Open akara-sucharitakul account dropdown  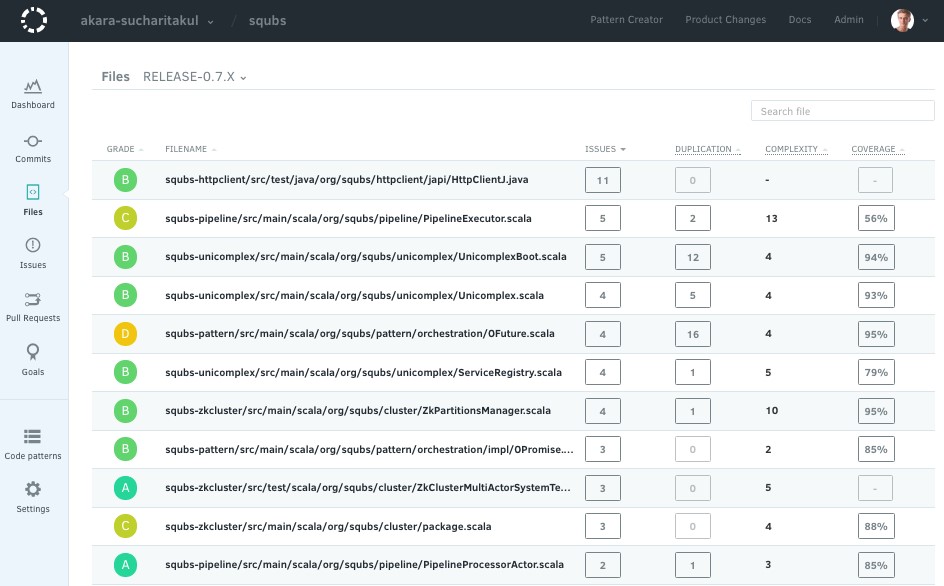point(147,21)
